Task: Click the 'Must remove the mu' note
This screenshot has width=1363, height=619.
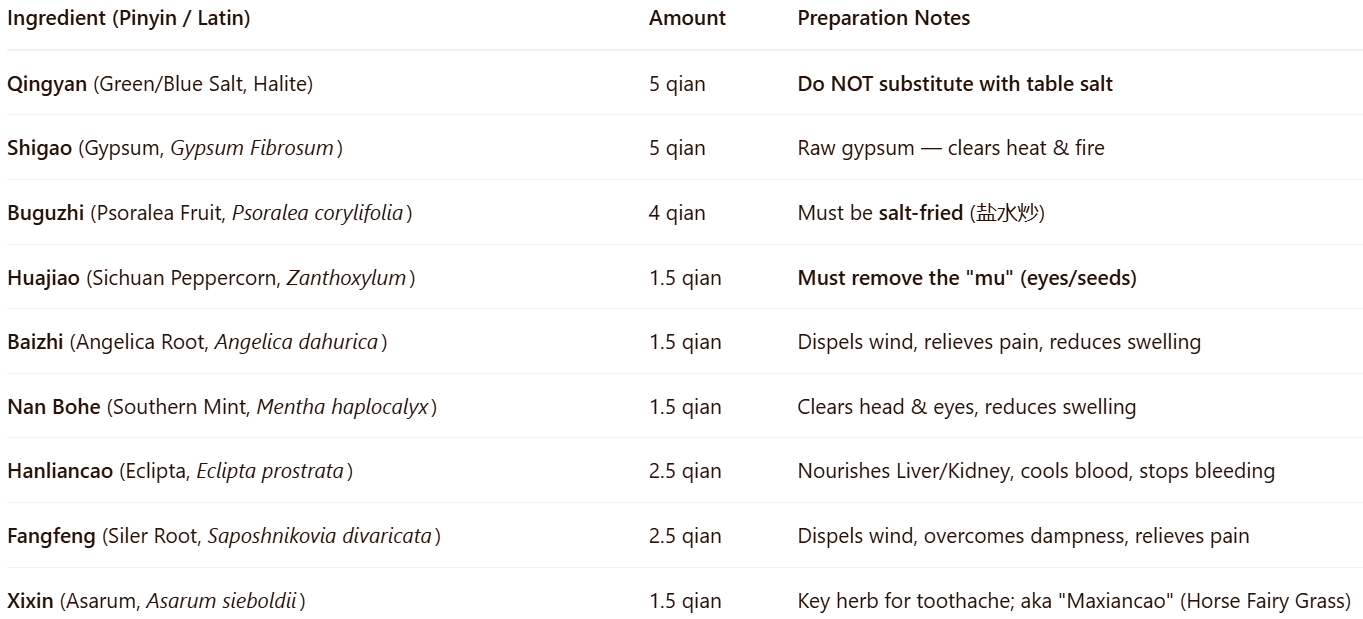Action: [x=967, y=278]
